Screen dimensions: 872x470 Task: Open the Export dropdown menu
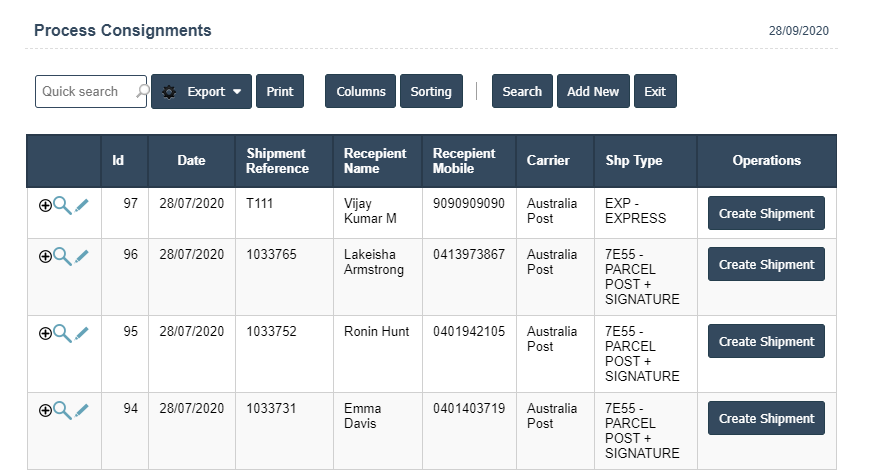[202, 91]
